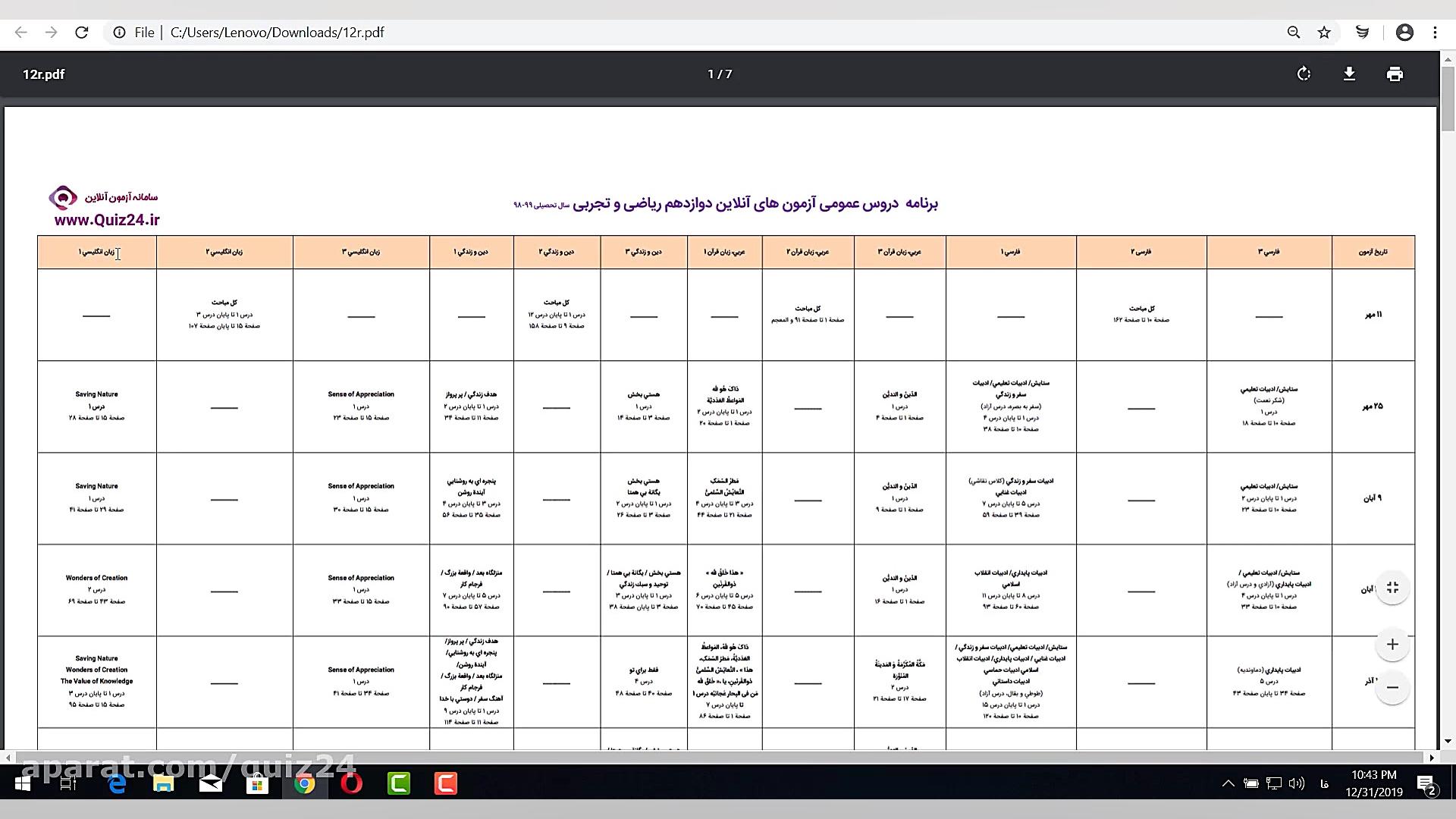Open the Start menu
Image resolution: width=1456 pixels, height=819 pixels.
[22, 784]
